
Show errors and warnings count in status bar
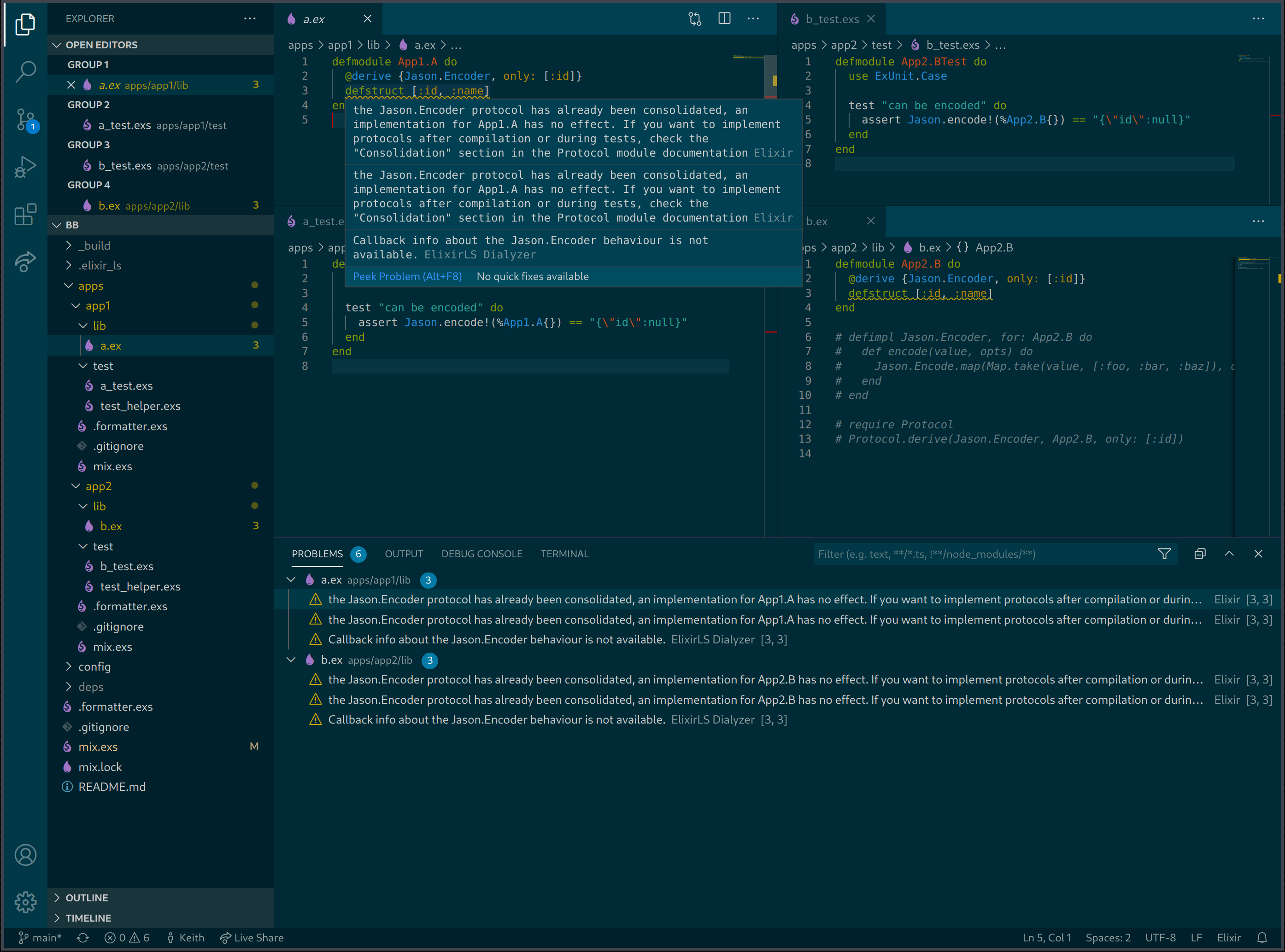127,938
